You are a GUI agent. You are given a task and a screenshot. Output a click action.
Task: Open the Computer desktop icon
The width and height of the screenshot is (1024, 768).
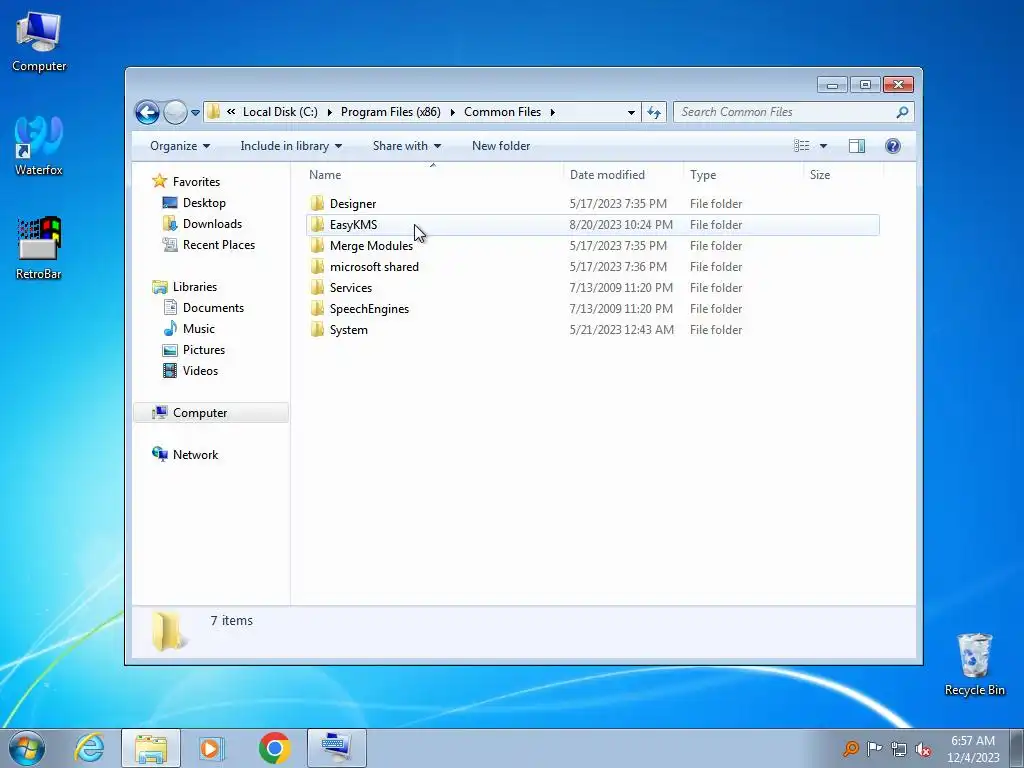[39, 41]
